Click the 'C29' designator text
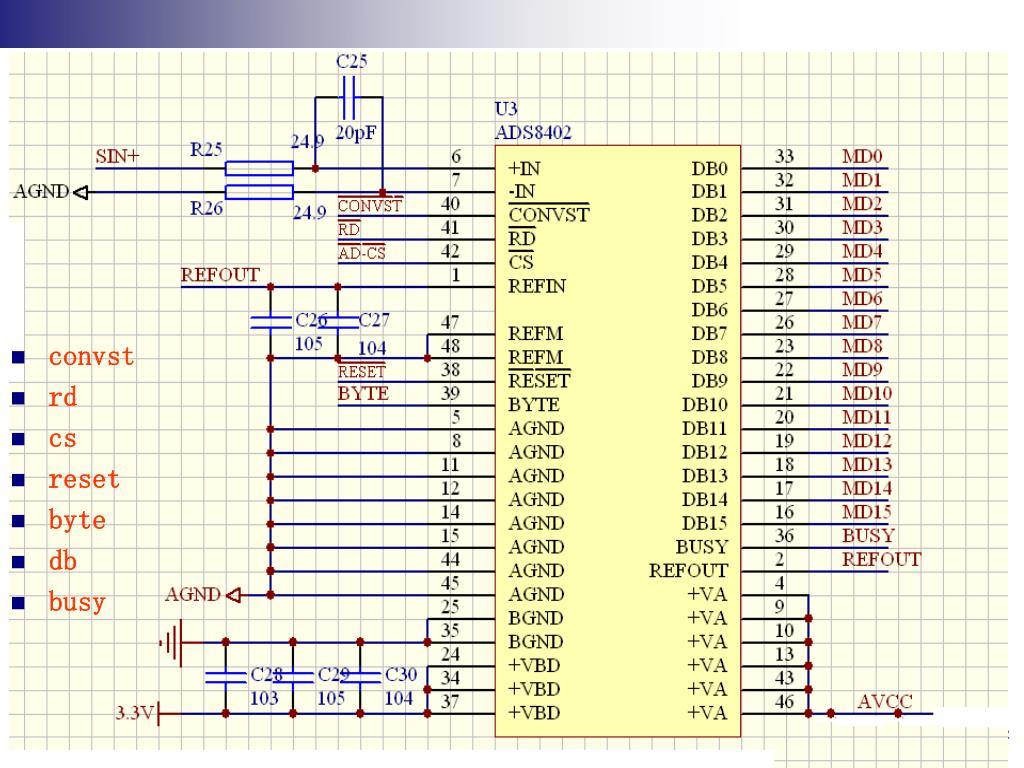Screen dimensions: 1024x768 click(x=334, y=675)
